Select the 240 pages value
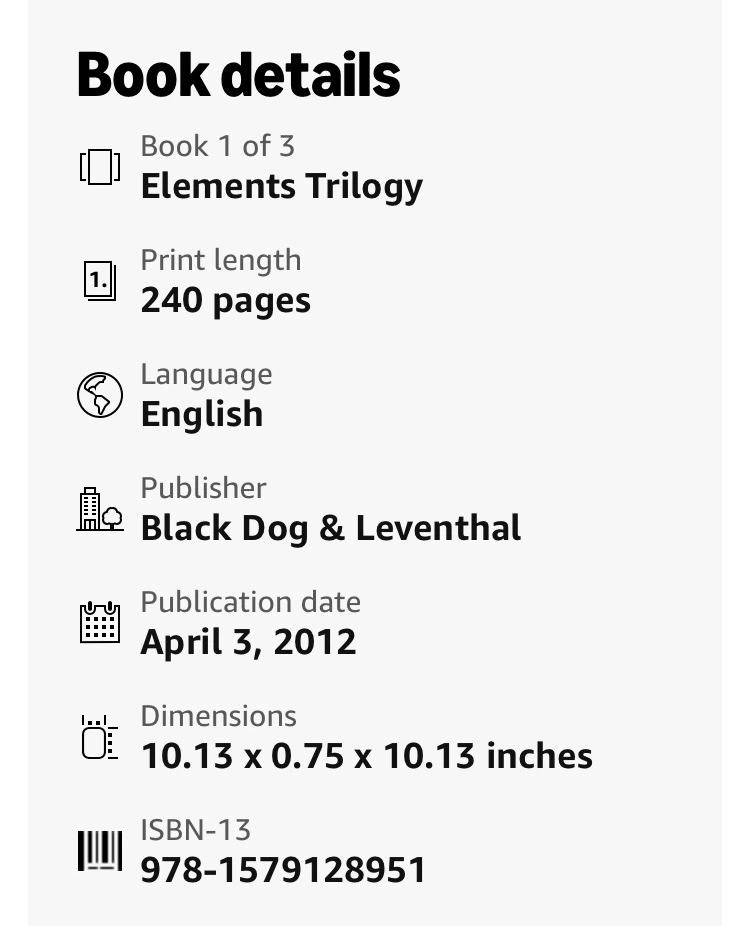Screen dimensions: 750x926 [x=226, y=301]
